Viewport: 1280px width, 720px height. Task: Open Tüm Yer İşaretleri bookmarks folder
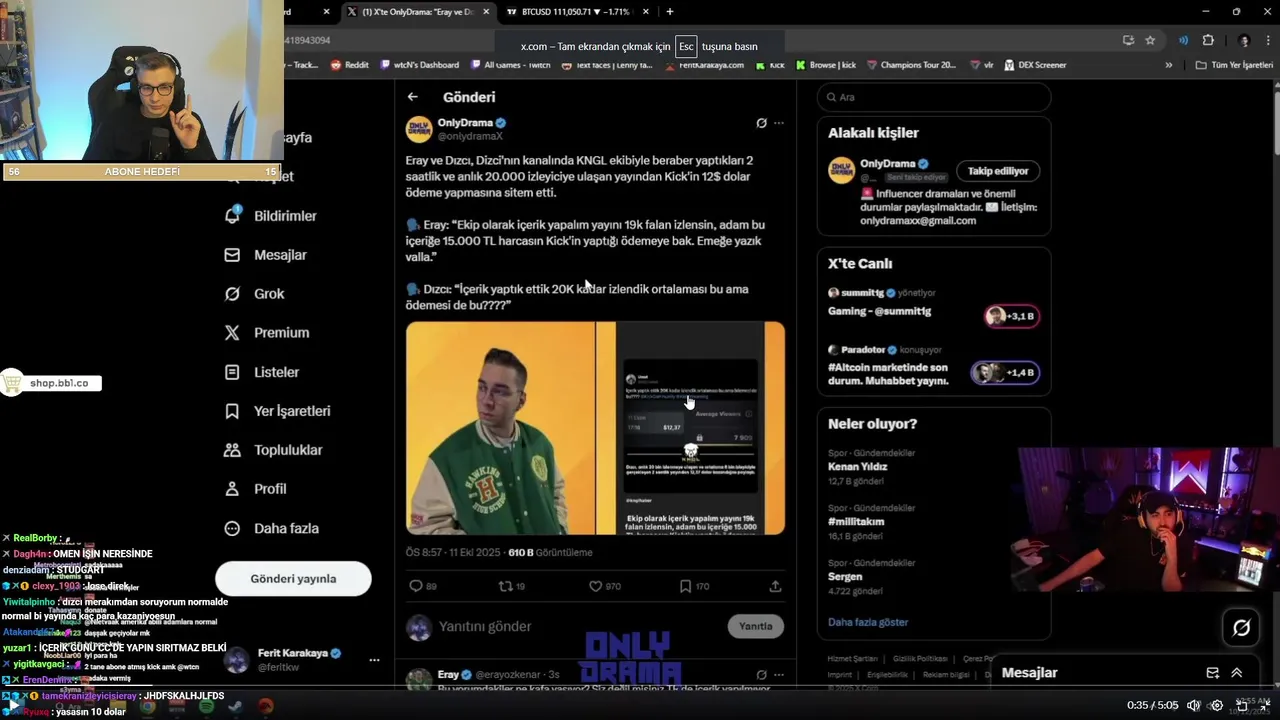point(1233,65)
